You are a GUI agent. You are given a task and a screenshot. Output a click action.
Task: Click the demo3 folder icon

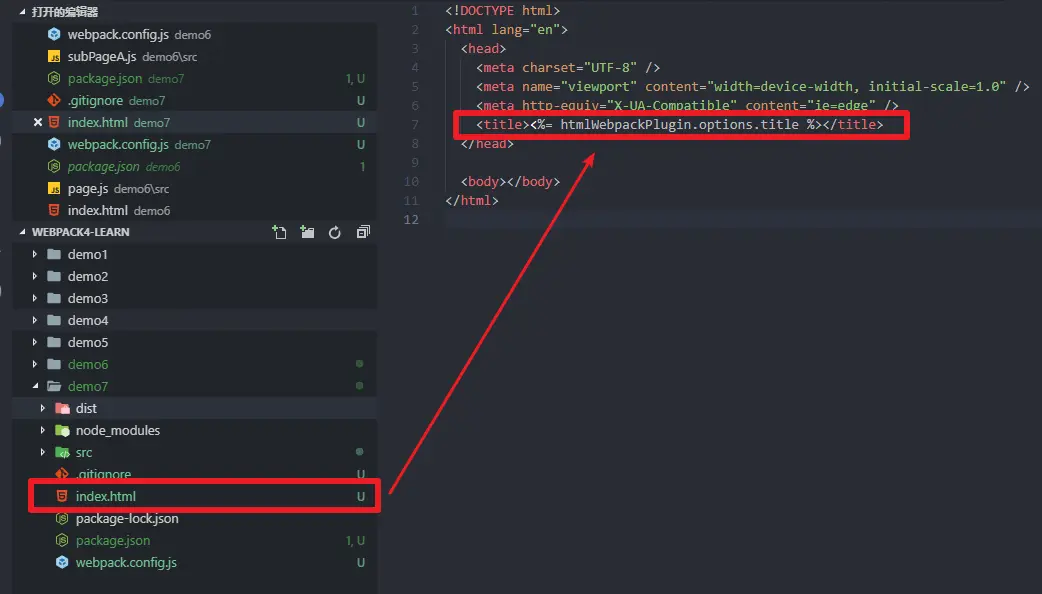coord(54,298)
